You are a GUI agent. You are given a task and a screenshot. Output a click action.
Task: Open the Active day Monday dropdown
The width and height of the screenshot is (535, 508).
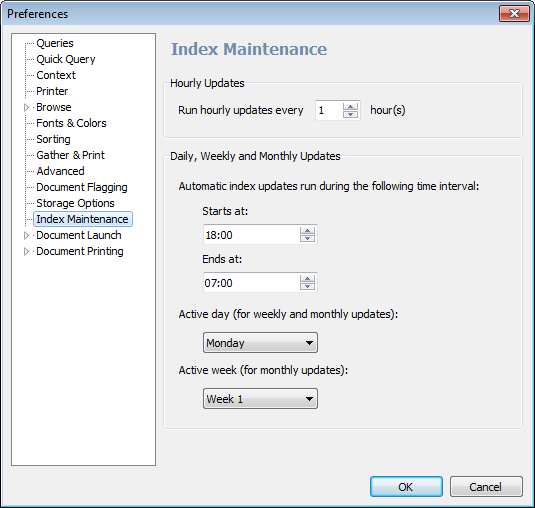click(x=260, y=343)
